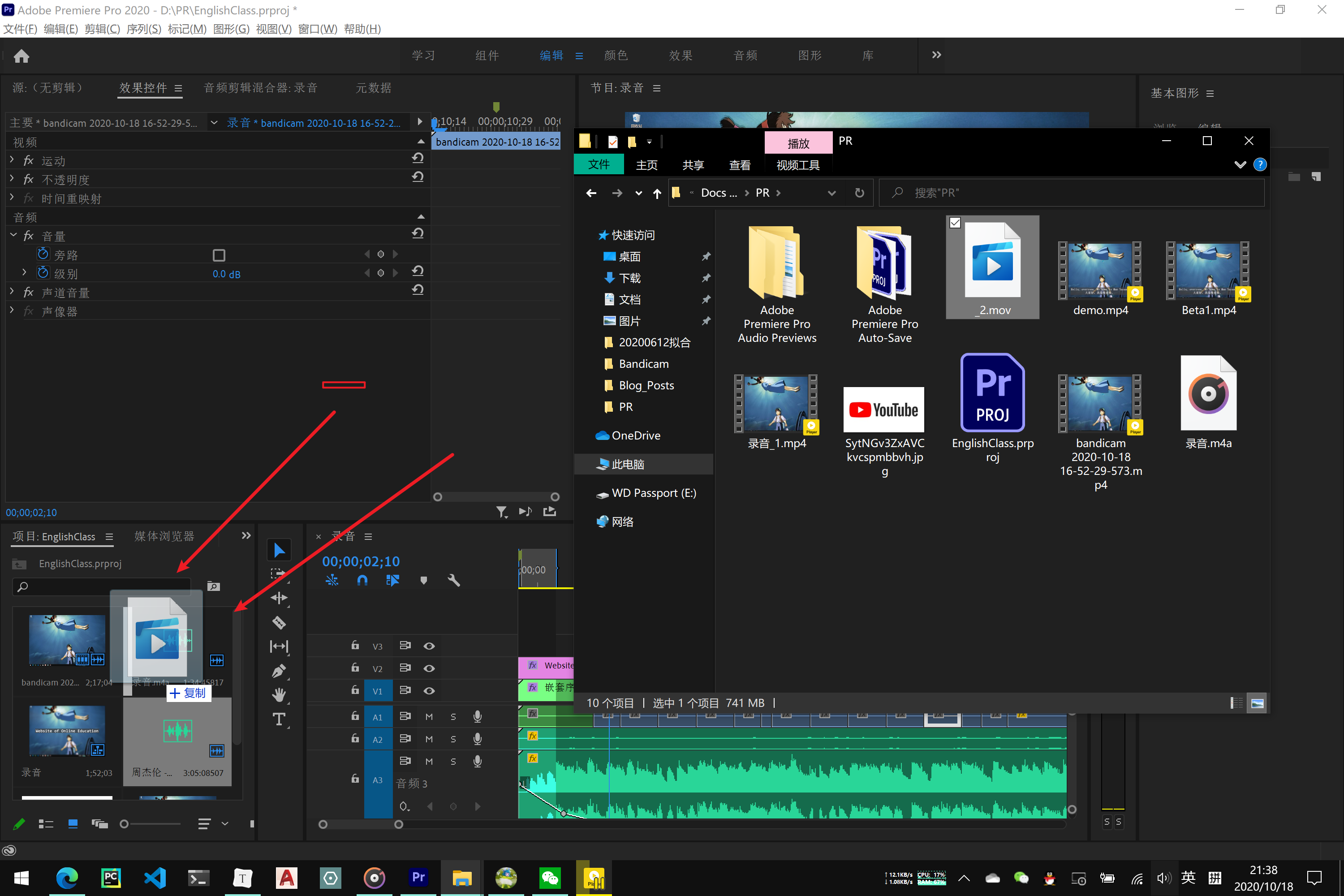1344x896 pixels.
Task: Select the Razor tool
Action: [279, 623]
